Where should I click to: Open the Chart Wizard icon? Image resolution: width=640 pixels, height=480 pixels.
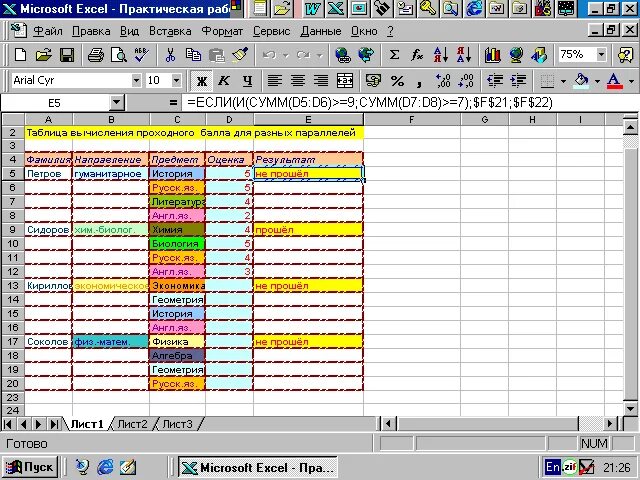pyautogui.click(x=493, y=54)
